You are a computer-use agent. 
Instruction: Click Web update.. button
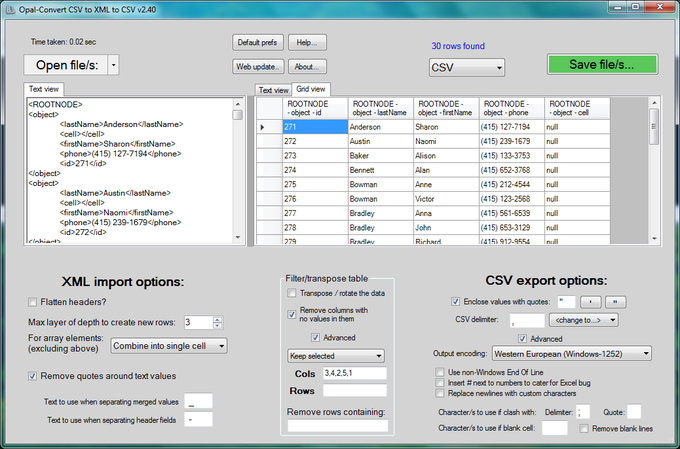point(258,67)
